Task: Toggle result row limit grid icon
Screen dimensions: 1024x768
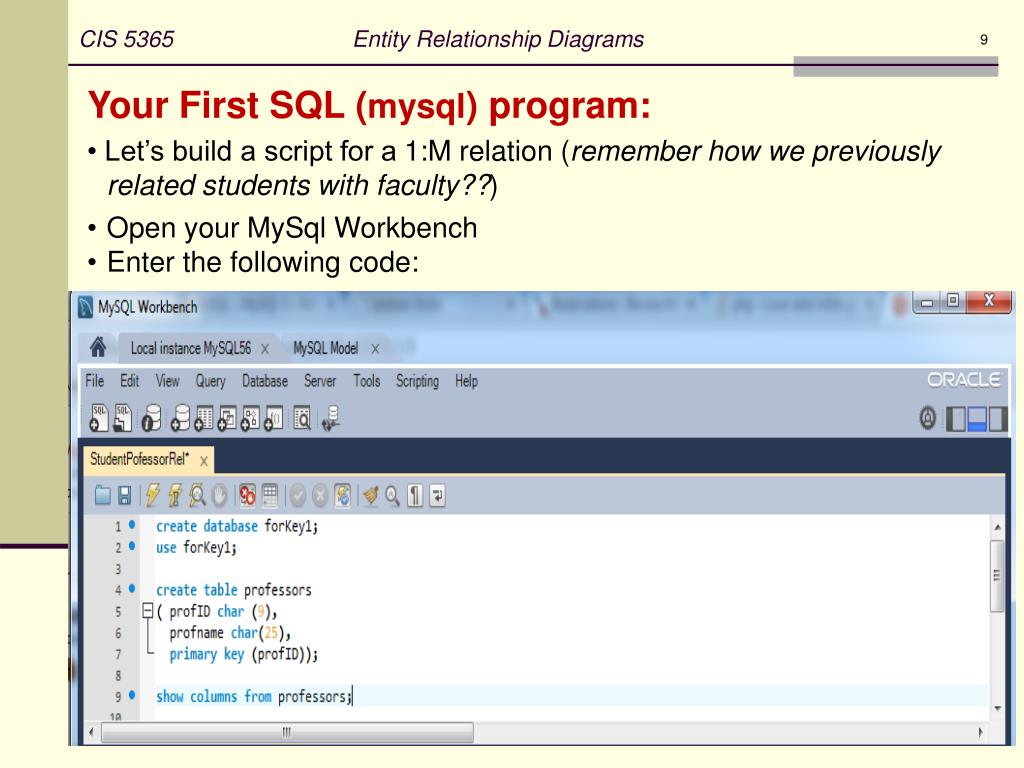Action: point(270,496)
